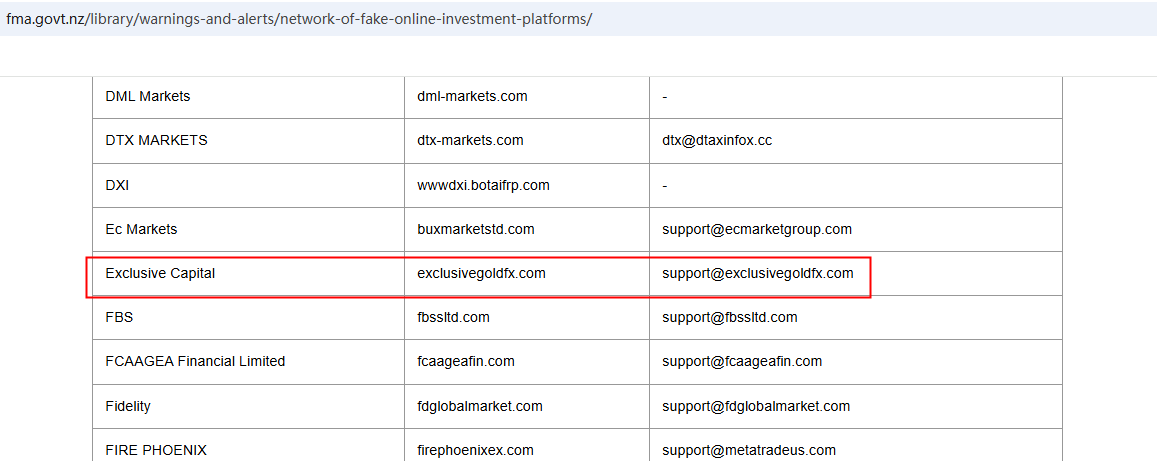
Task: Select the DML Markets name cell
Action: 249,97
